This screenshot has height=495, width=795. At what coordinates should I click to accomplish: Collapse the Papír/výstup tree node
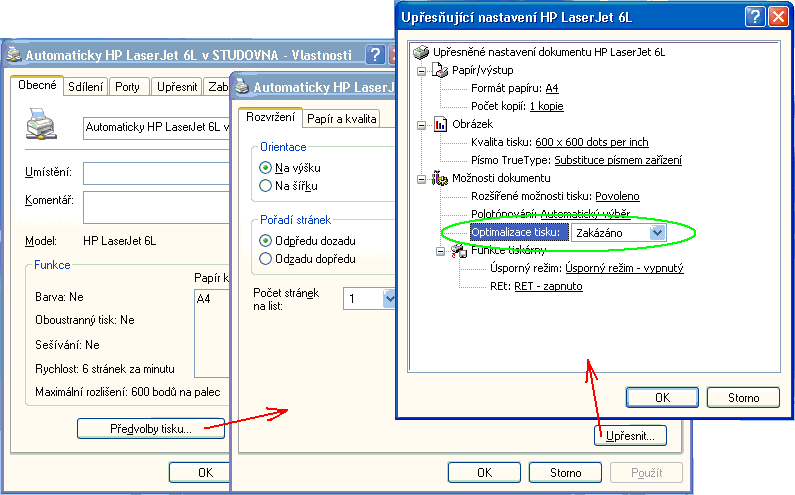[421, 71]
